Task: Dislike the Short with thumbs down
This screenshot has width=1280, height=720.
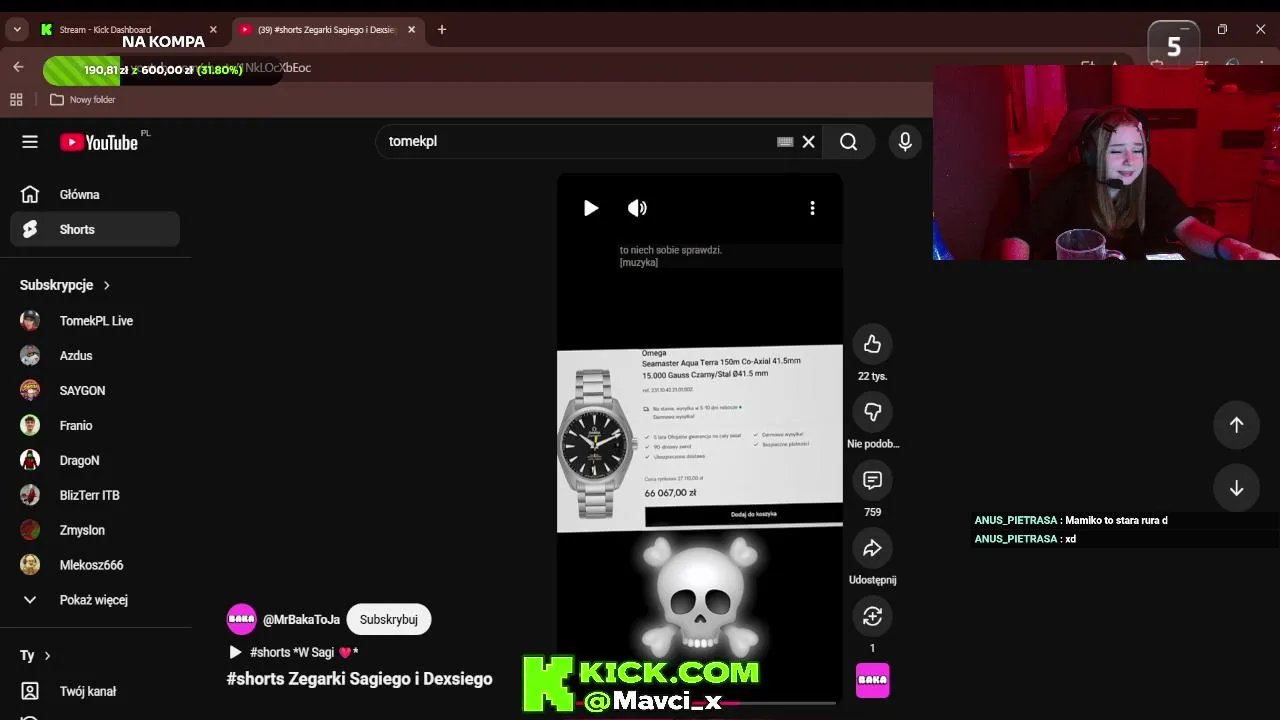Action: point(872,412)
